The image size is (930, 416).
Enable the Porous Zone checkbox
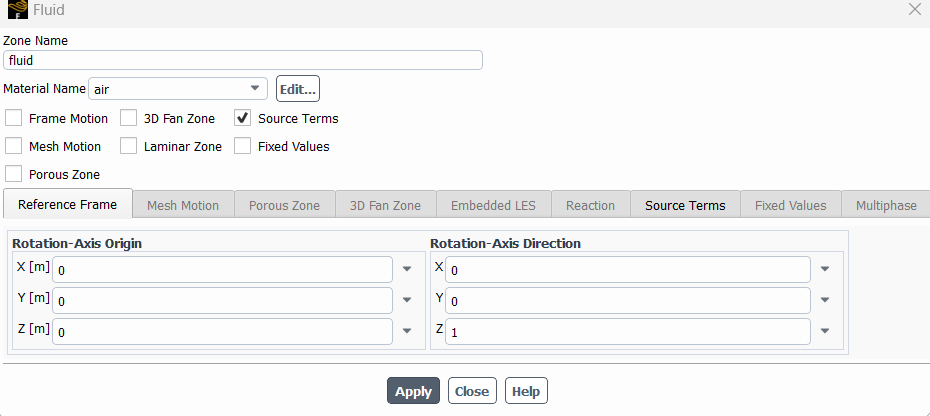coord(14,174)
